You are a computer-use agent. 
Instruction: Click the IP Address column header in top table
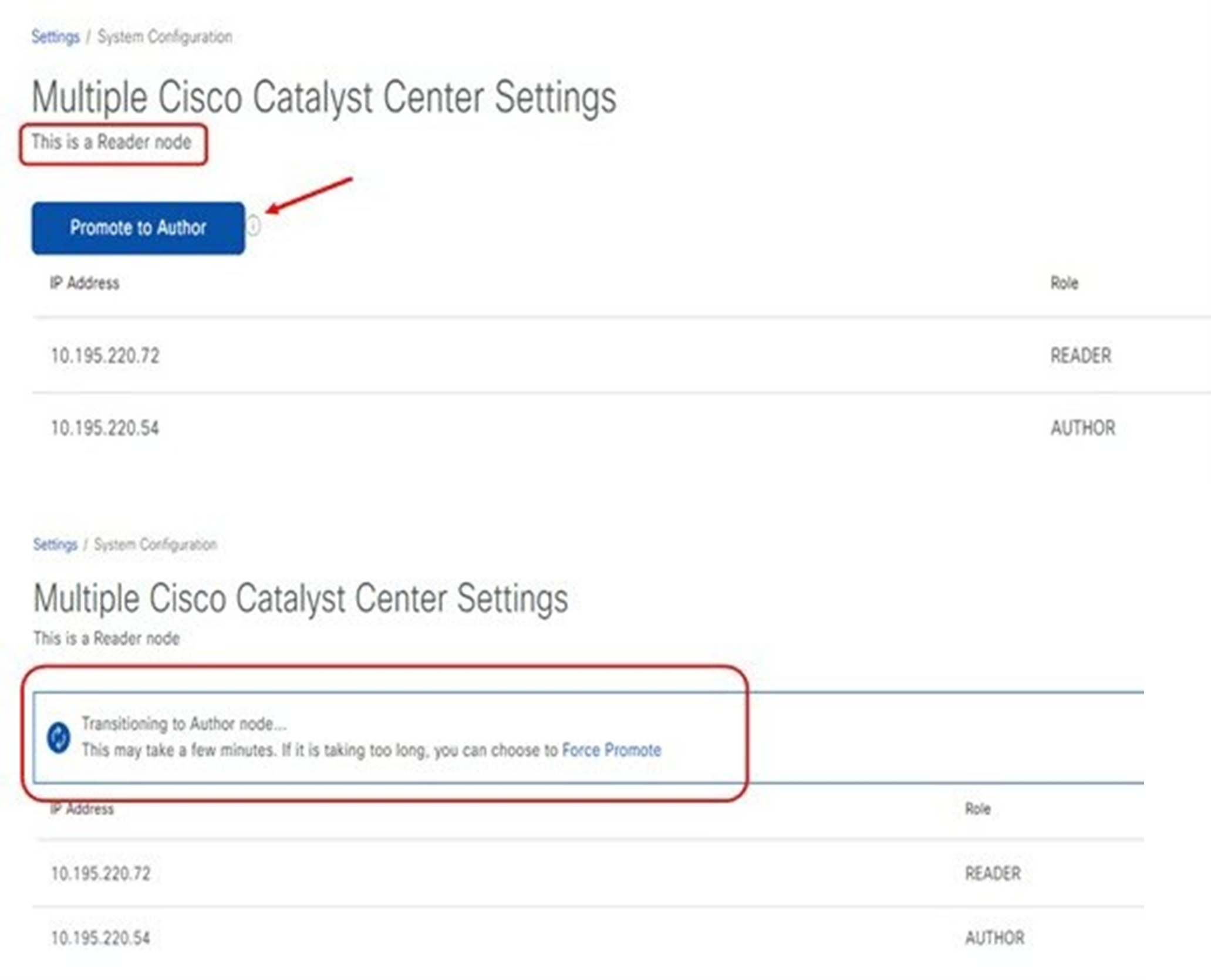click(x=85, y=283)
